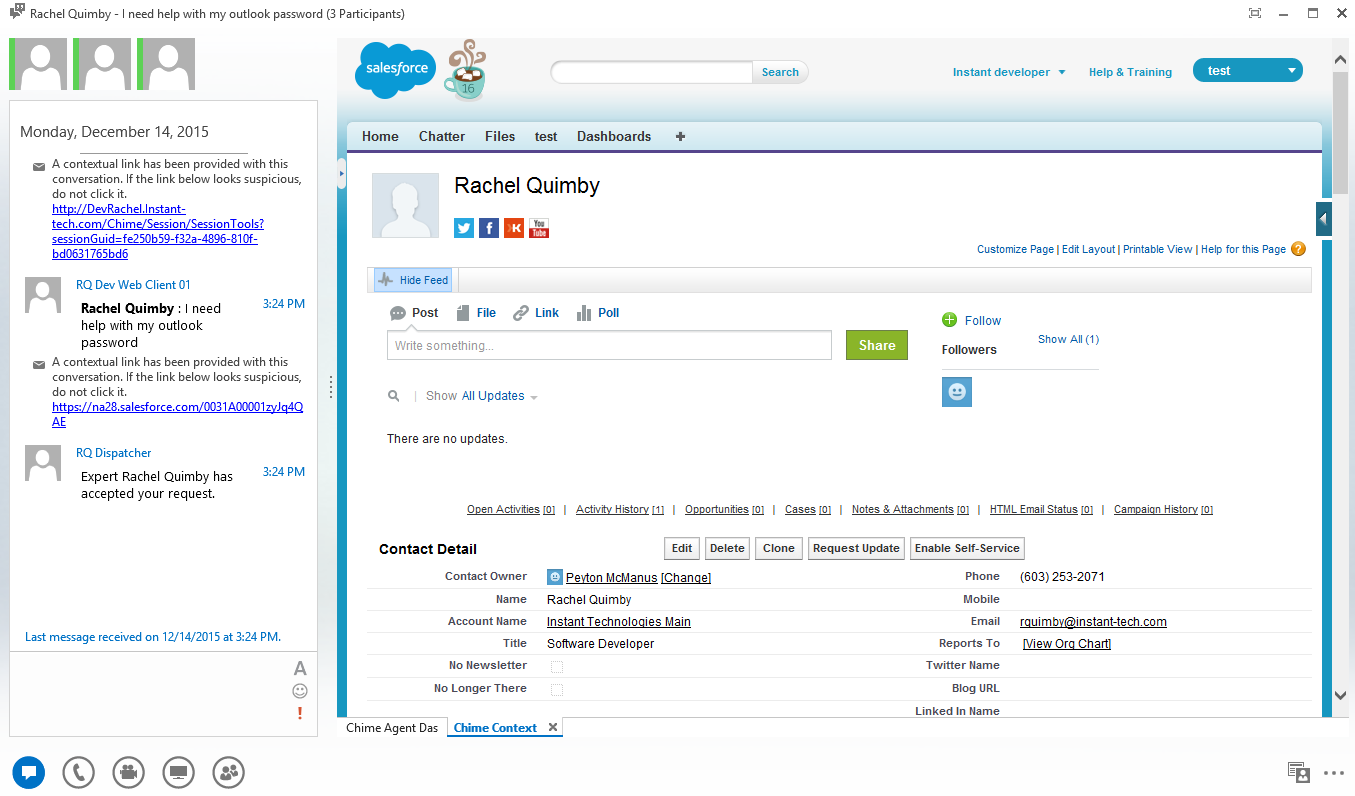Select the File feed option
The image size is (1355, 796).
[x=476, y=313]
